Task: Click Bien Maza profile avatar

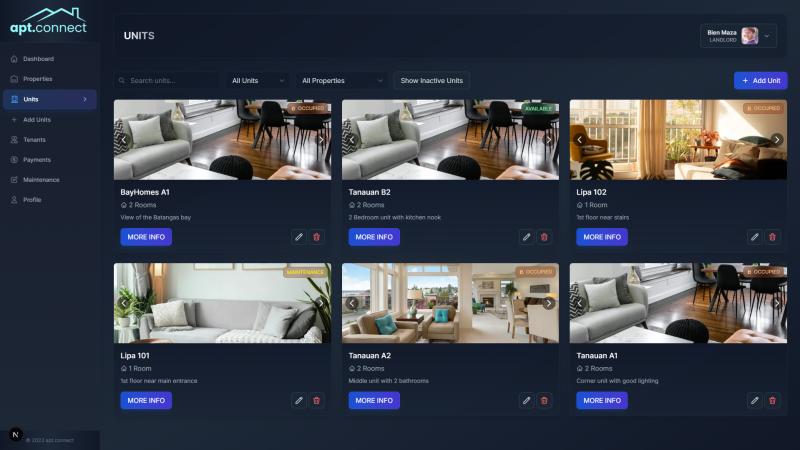Action: pos(749,36)
